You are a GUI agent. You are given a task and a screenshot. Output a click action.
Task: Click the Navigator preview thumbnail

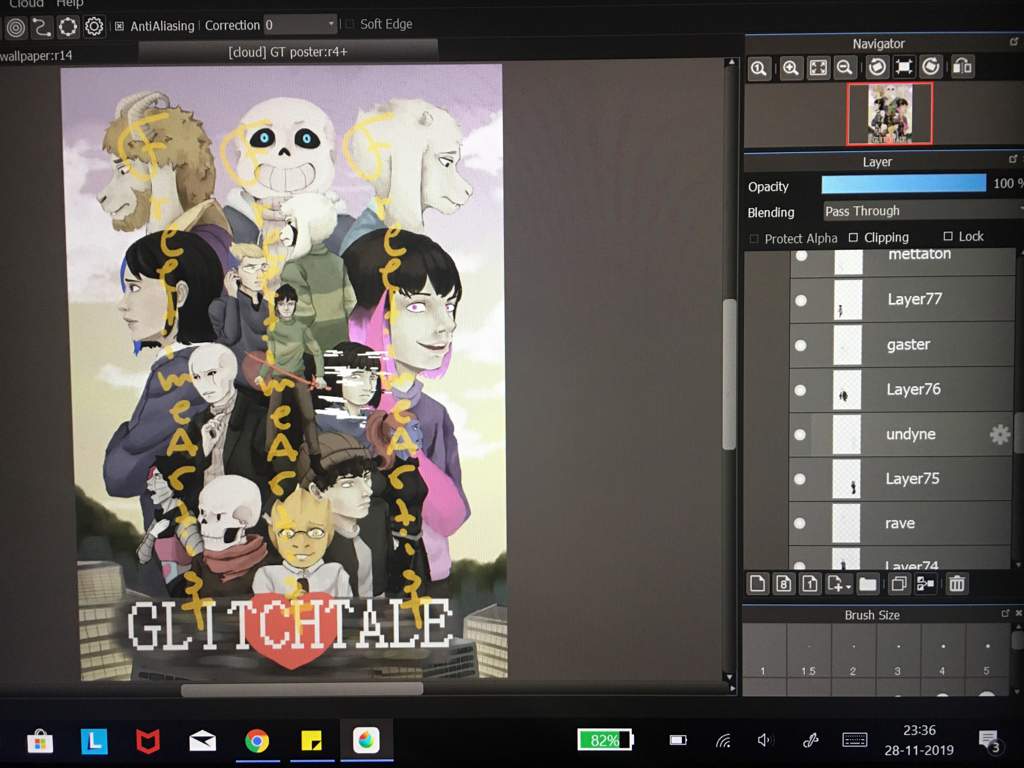[x=889, y=114]
